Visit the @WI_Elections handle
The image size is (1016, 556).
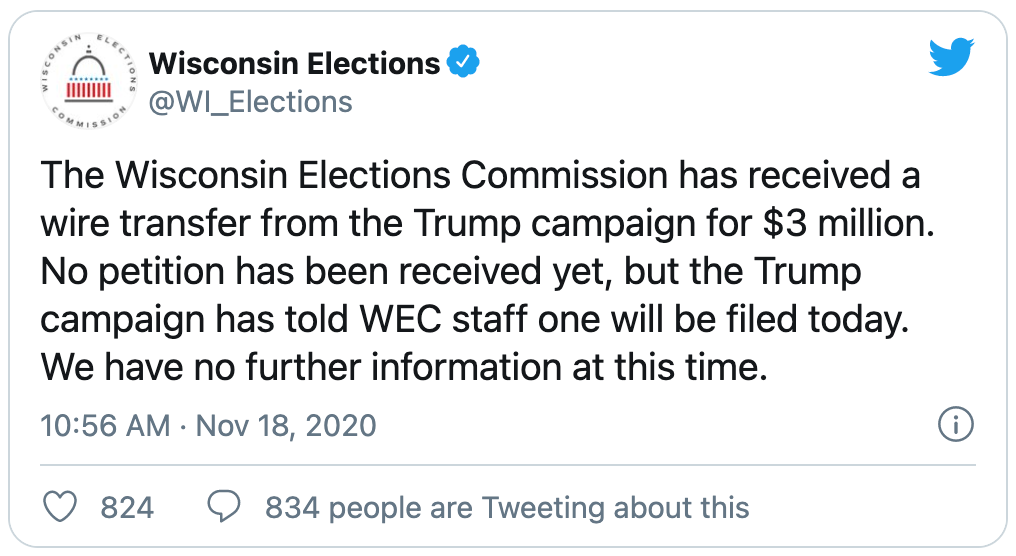[251, 102]
